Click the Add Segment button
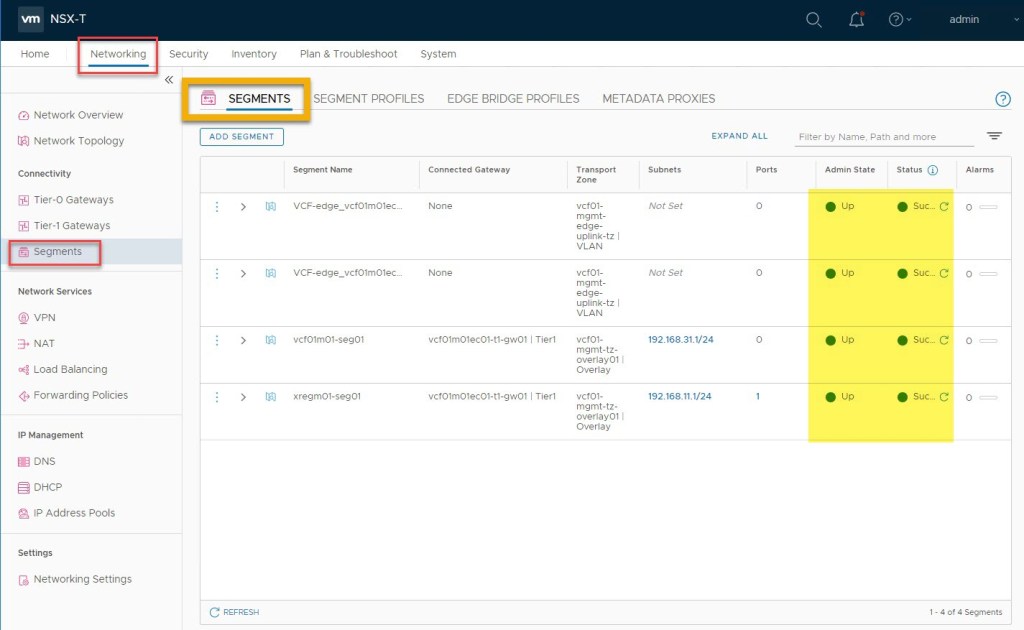Image resolution: width=1024 pixels, height=630 pixels. click(242, 137)
